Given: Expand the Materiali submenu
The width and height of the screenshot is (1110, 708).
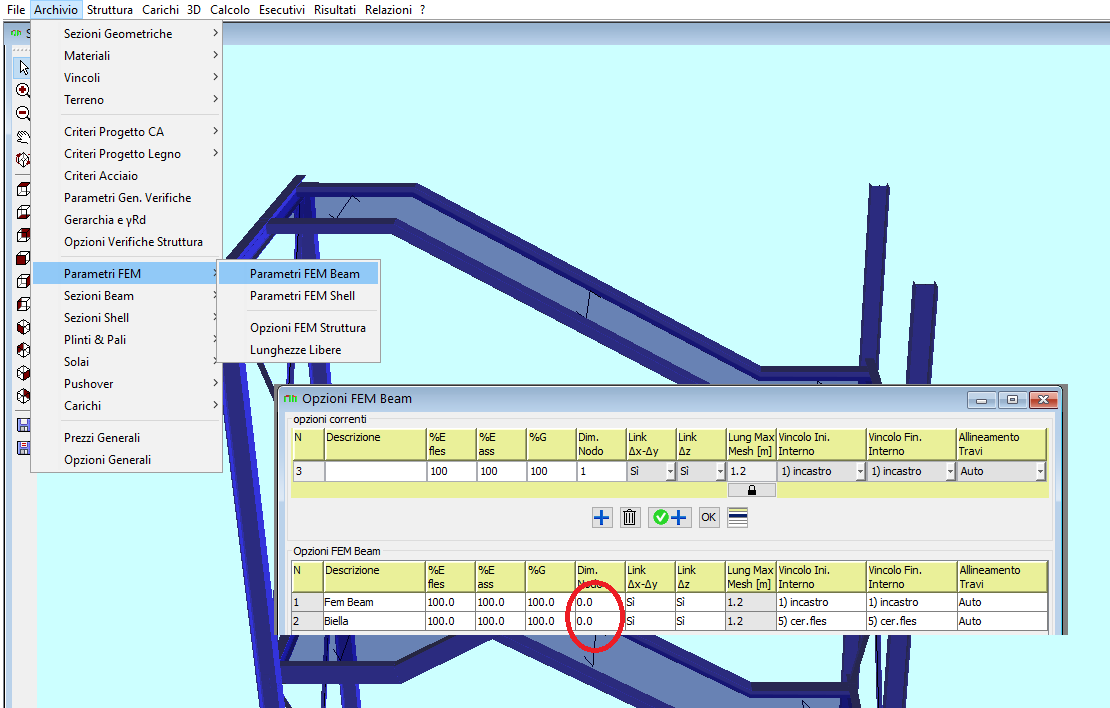Looking at the screenshot, I should click(127, 56).
